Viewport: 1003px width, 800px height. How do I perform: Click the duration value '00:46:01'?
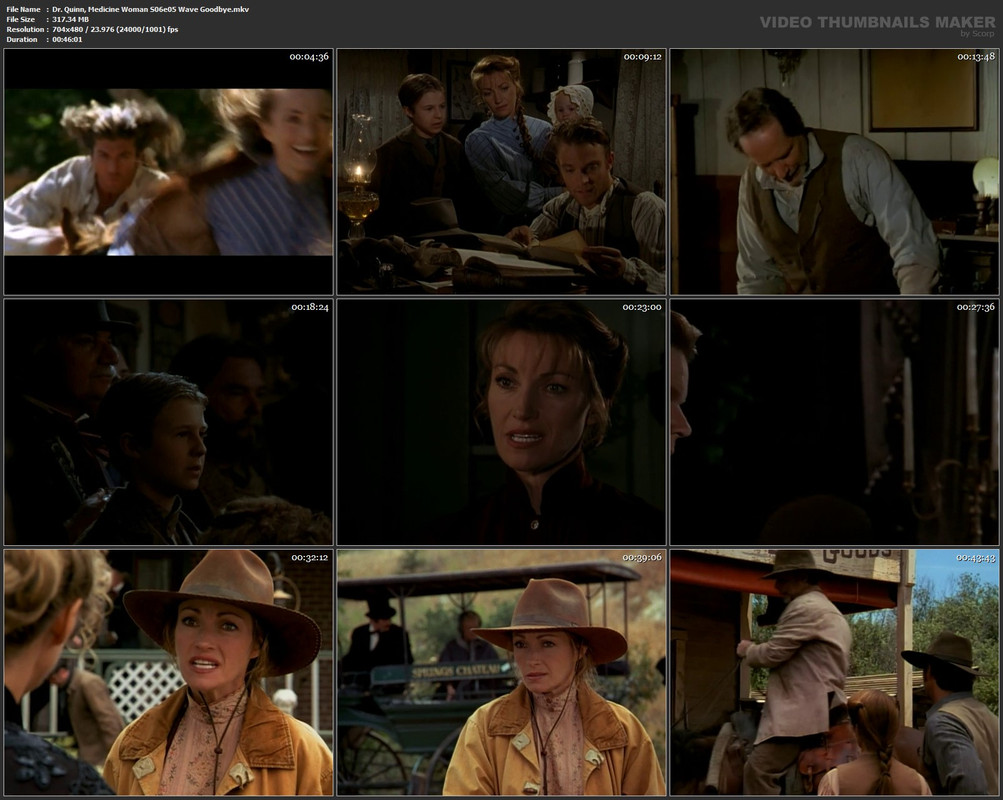click(x=67, y=40)
